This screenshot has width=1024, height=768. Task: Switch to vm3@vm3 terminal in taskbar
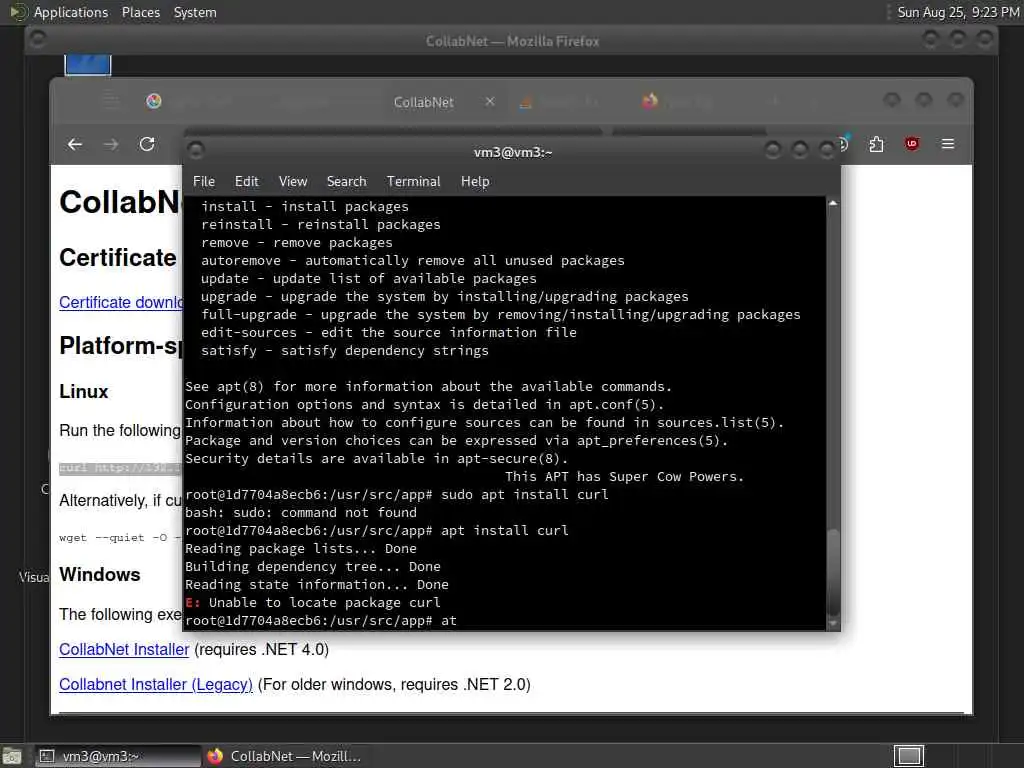(118, 756)
